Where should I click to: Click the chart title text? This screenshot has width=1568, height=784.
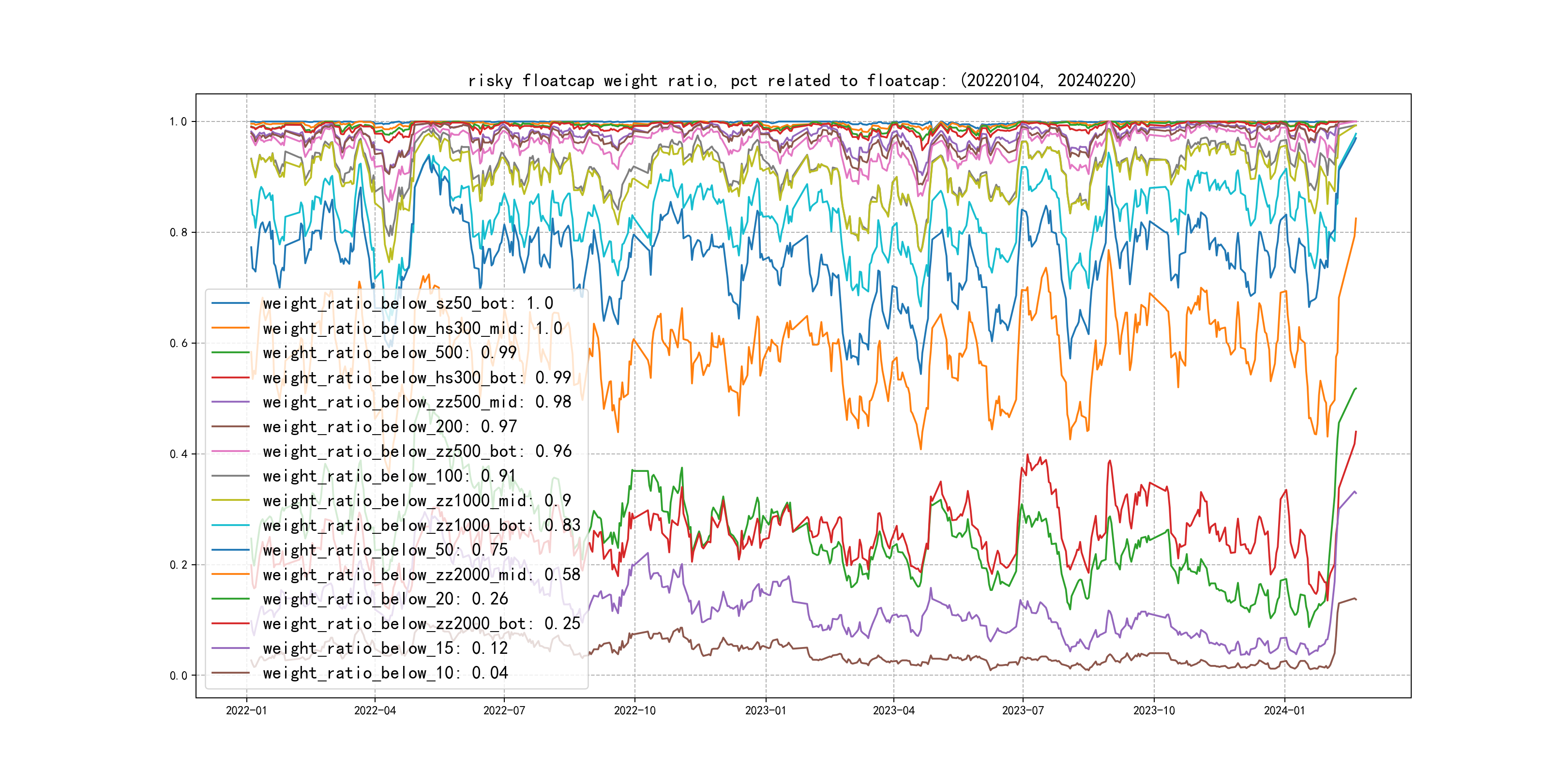801,80
